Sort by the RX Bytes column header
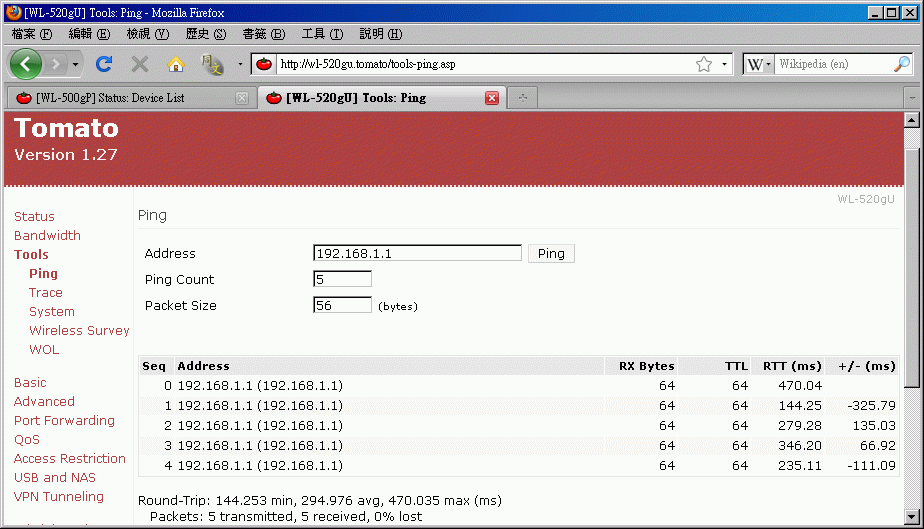This screenshot has height=529, width=924. point(641,366)
